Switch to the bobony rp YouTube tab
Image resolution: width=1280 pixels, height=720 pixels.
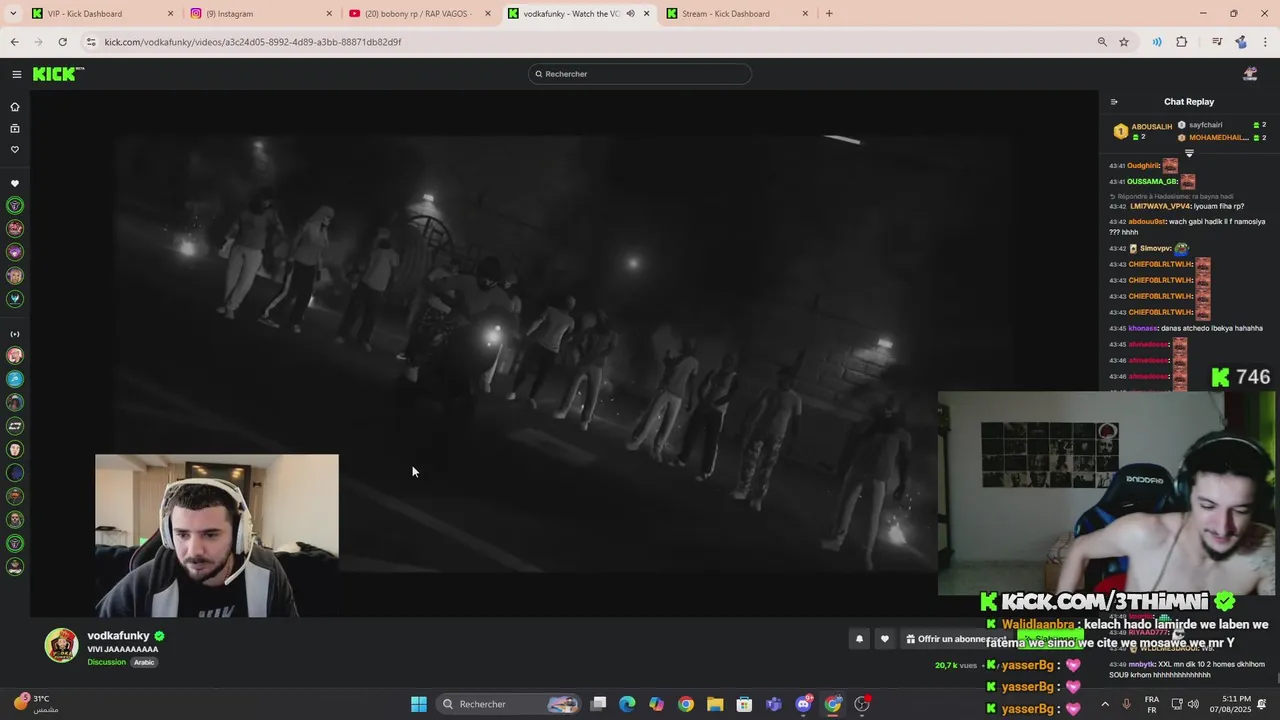click(420, 14)
